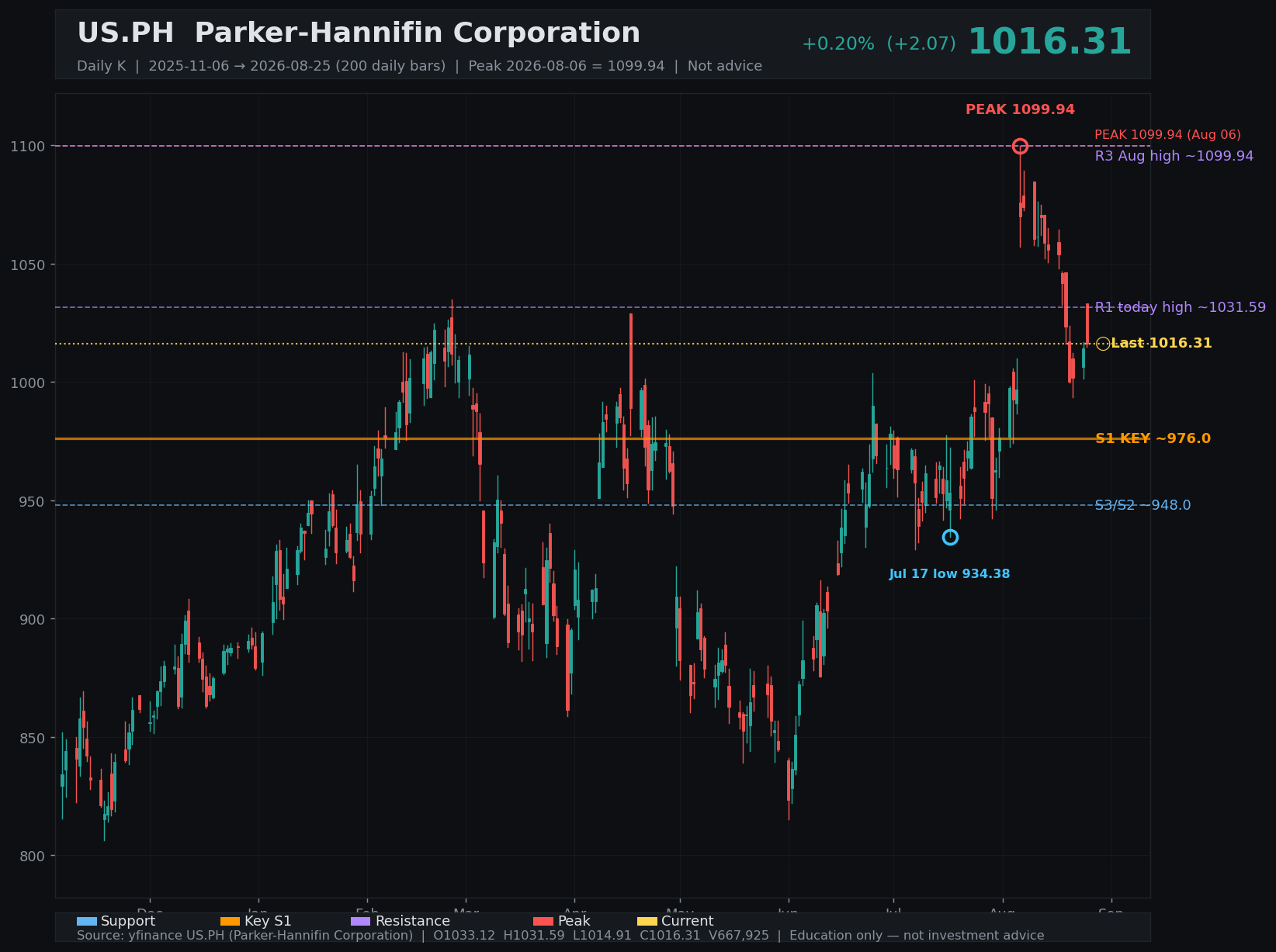The height and width of the screenshot is (952, 1276).
Task: Click the yellow last-price circle marker
Action: [1103, 344]
